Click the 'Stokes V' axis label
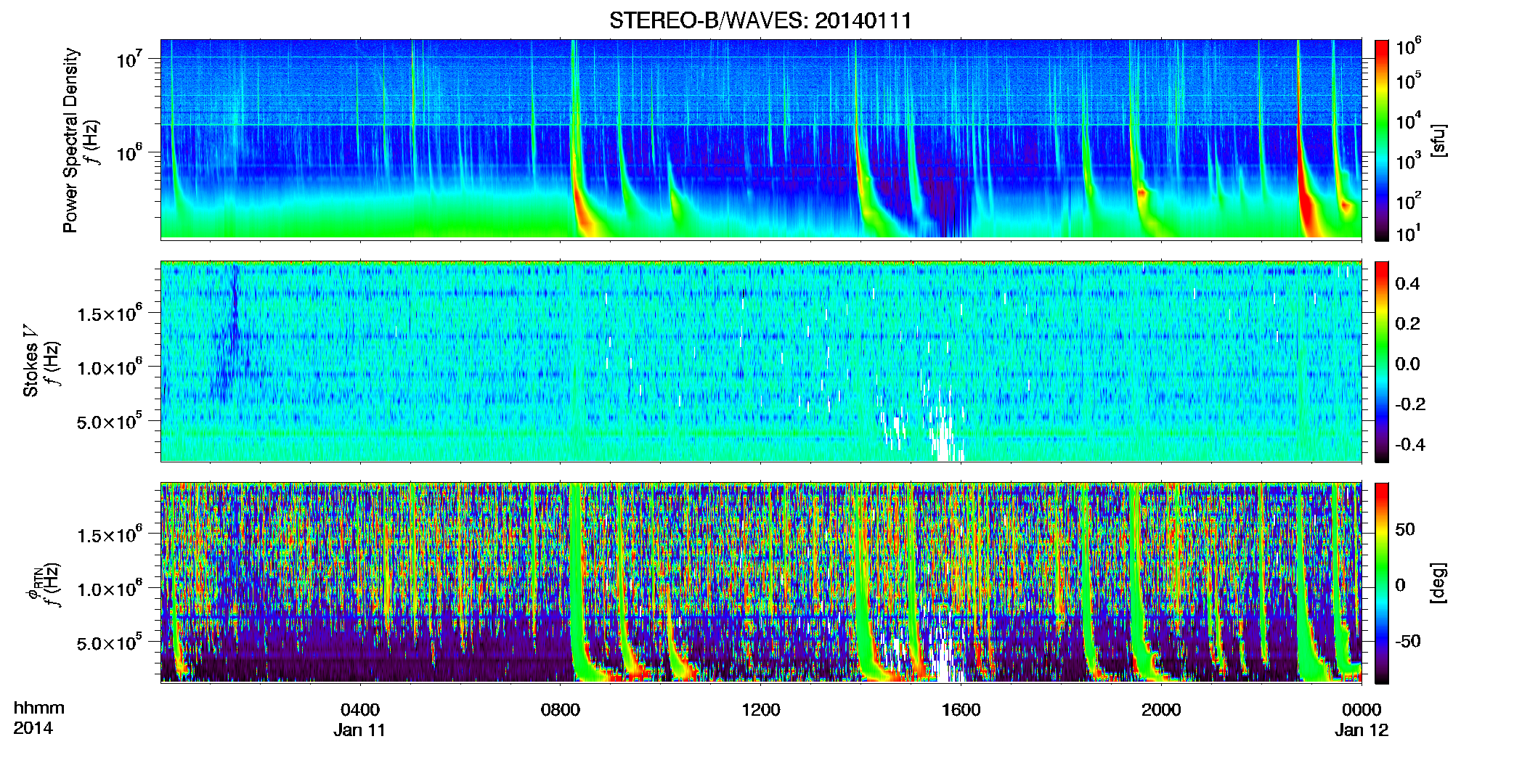This screenshot has width=1522, height=784. [x=31, y=361]
